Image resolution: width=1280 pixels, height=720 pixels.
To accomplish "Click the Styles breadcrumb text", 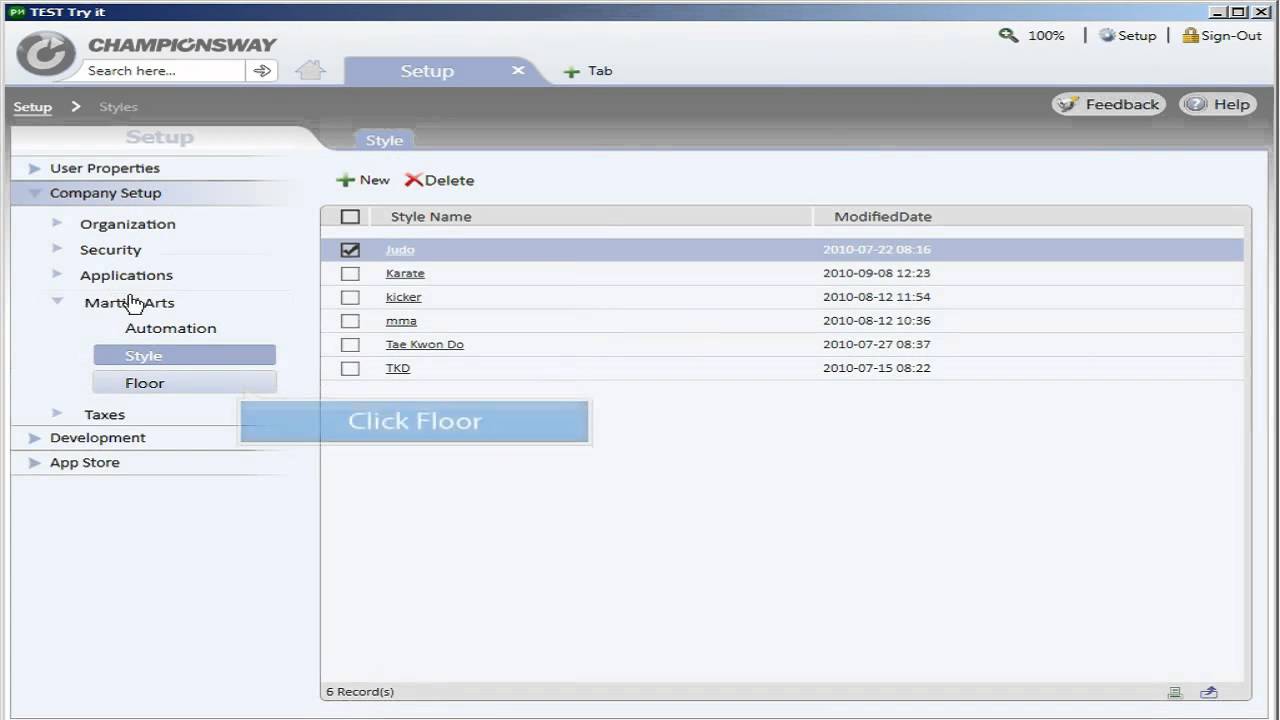I will coord(118,107).
